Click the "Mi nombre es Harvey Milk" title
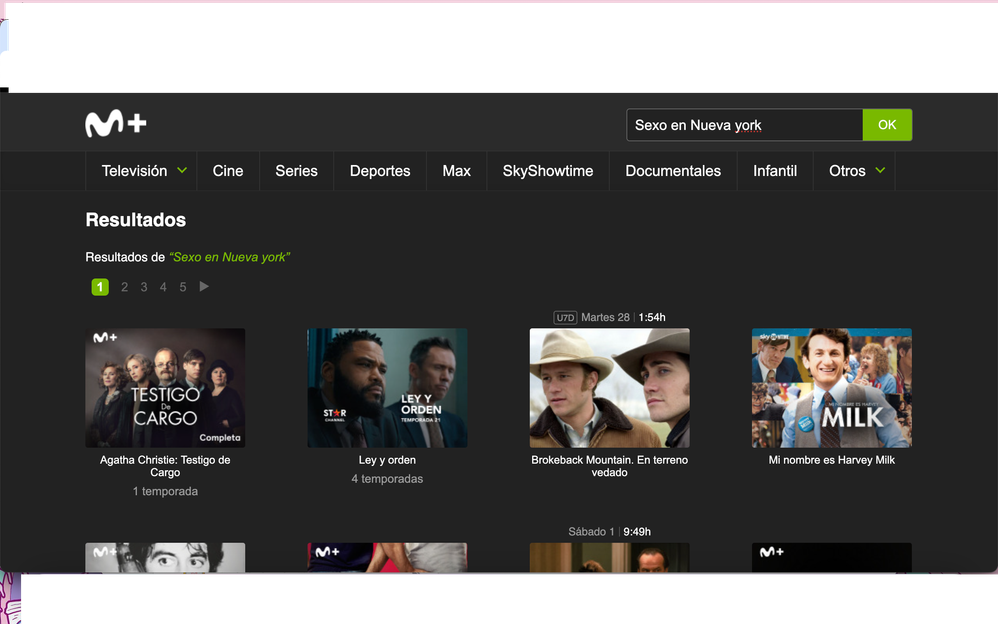Viewport: 998px width, 624px height. [x=831, y=460]
